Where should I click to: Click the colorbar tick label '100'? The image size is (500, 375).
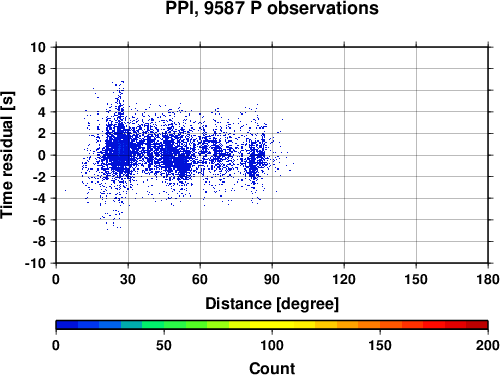pyautogui.click(x=272, y=345)
